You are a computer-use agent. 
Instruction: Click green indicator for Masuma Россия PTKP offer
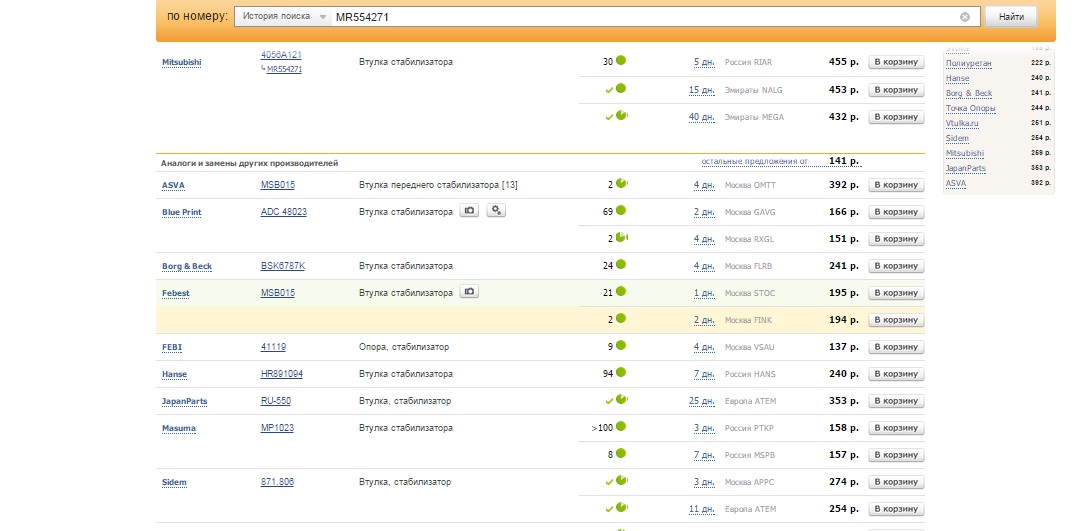621,427
